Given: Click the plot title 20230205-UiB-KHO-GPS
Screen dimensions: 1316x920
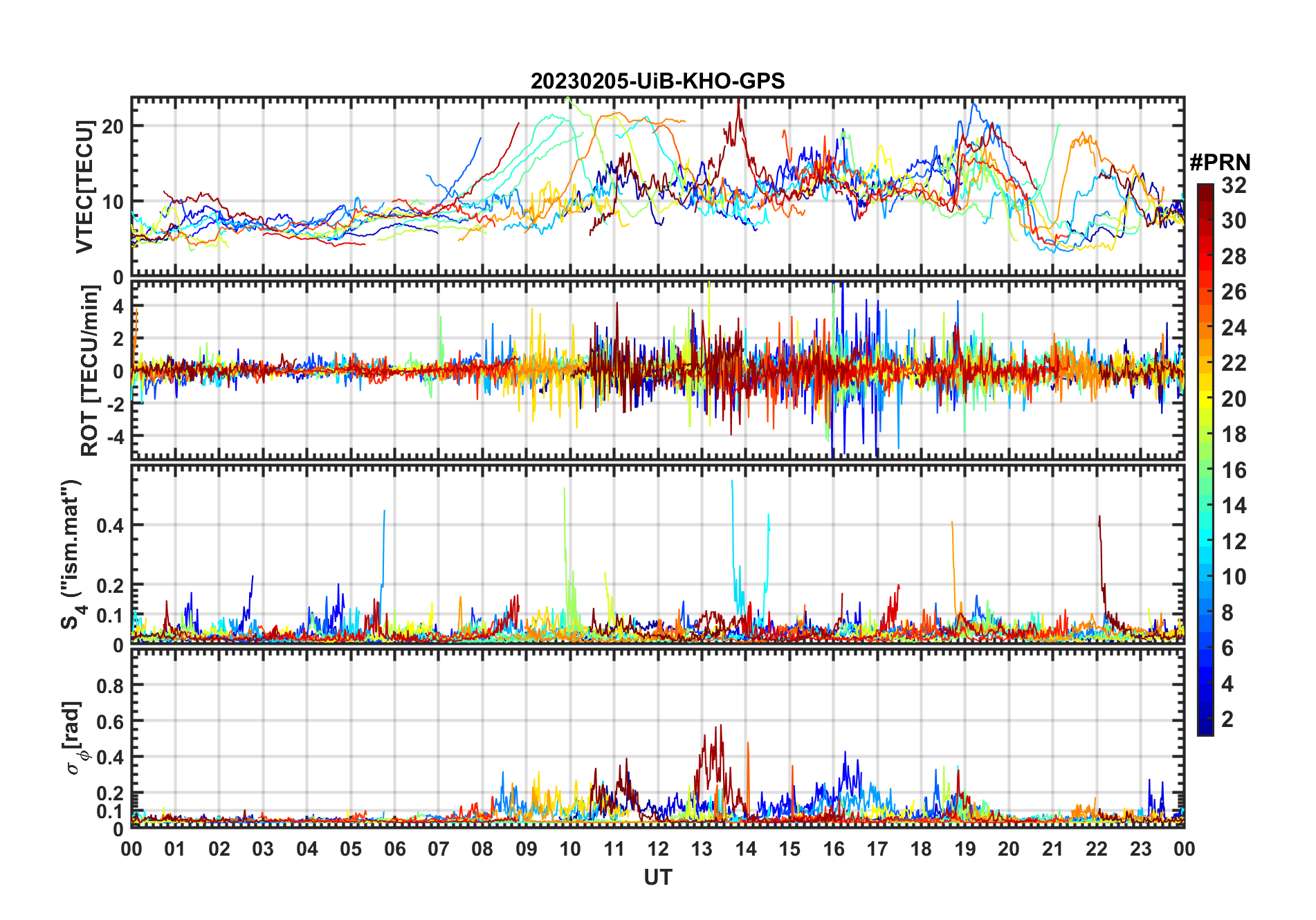Looking at the screenshot, I should pyautogui.click(x=657, y=82).
